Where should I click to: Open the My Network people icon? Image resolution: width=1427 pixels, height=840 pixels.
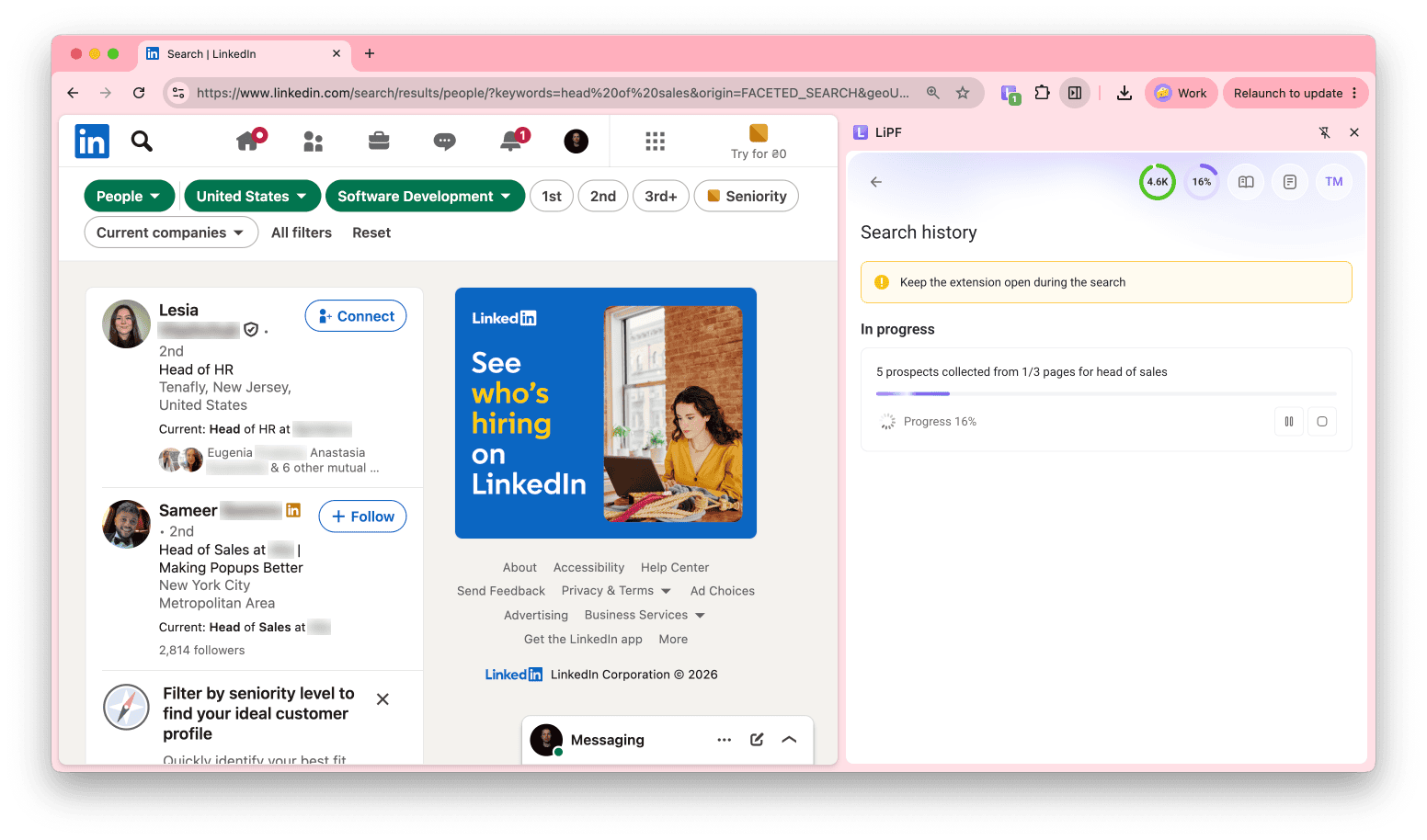point(314,141)
